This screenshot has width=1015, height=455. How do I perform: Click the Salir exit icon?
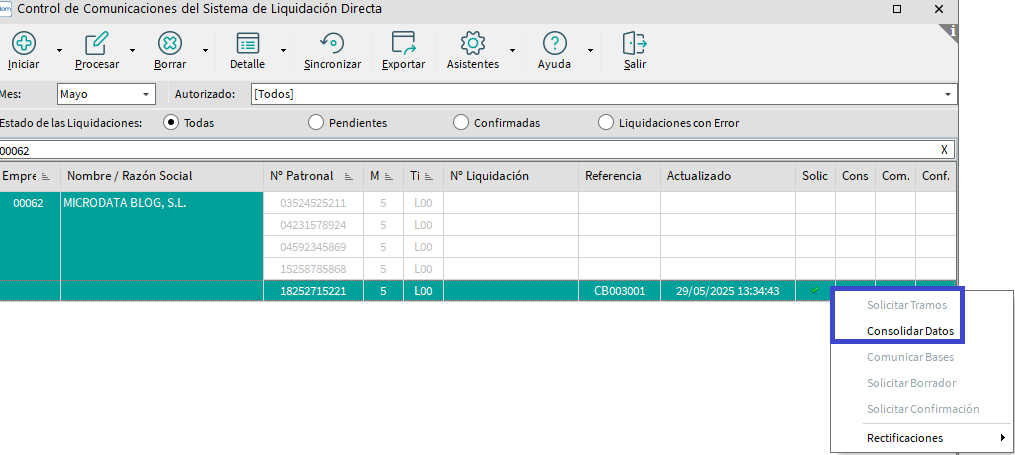634,44
